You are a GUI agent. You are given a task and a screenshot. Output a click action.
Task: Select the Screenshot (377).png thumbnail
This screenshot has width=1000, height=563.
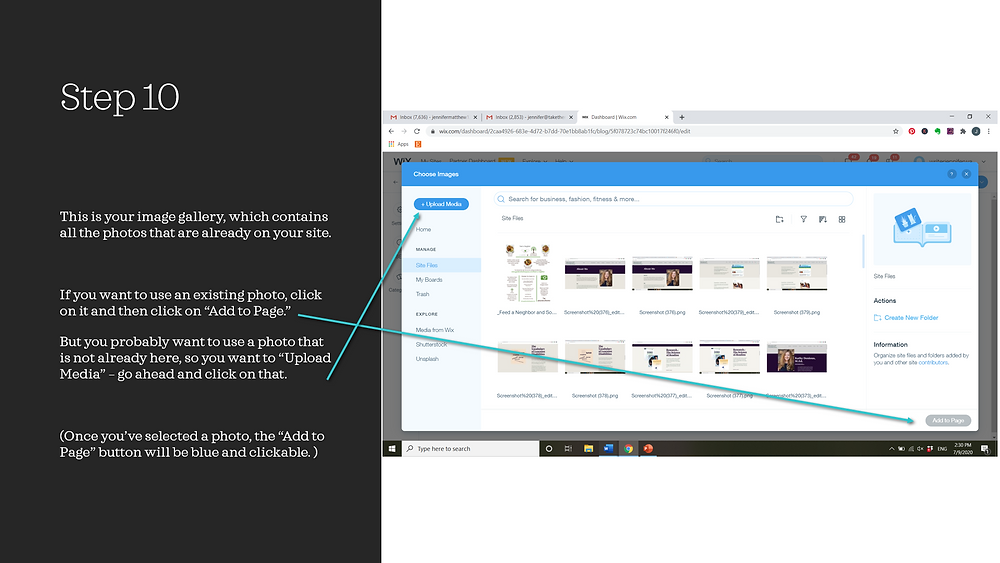(730, 357)
